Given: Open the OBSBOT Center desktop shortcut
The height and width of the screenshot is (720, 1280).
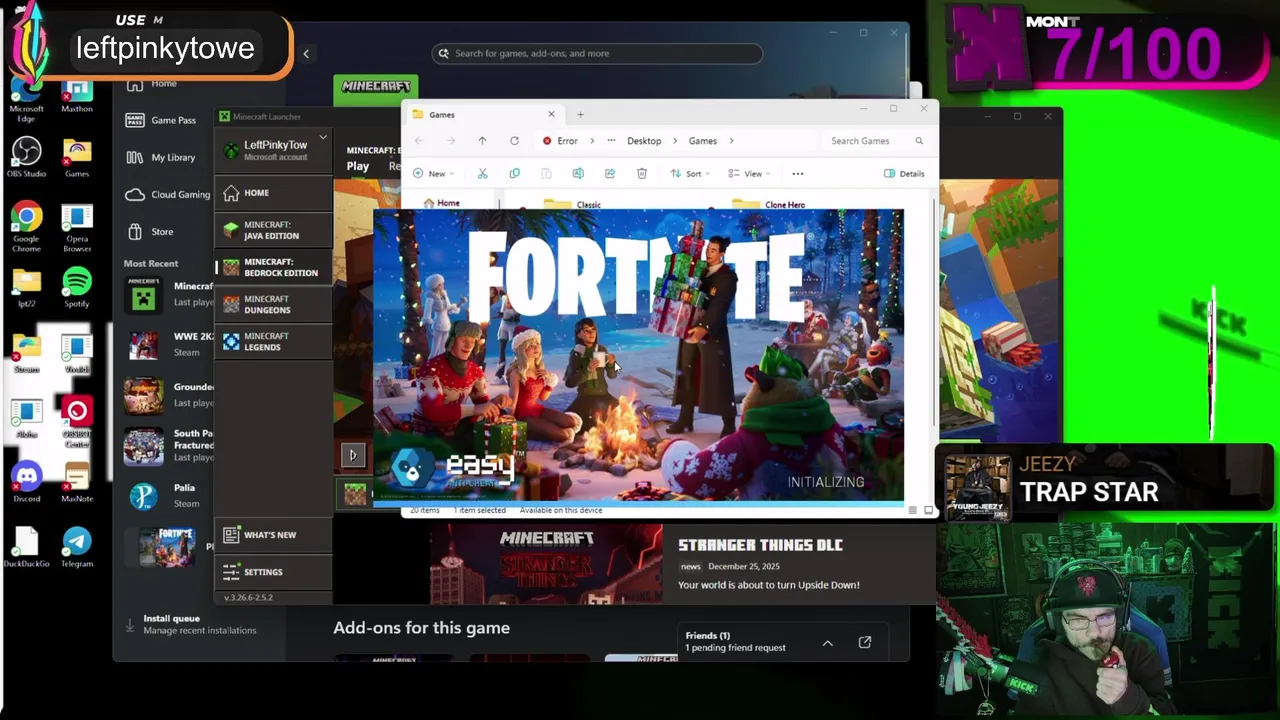Looking at the screenshot, I should click(77, 423).
